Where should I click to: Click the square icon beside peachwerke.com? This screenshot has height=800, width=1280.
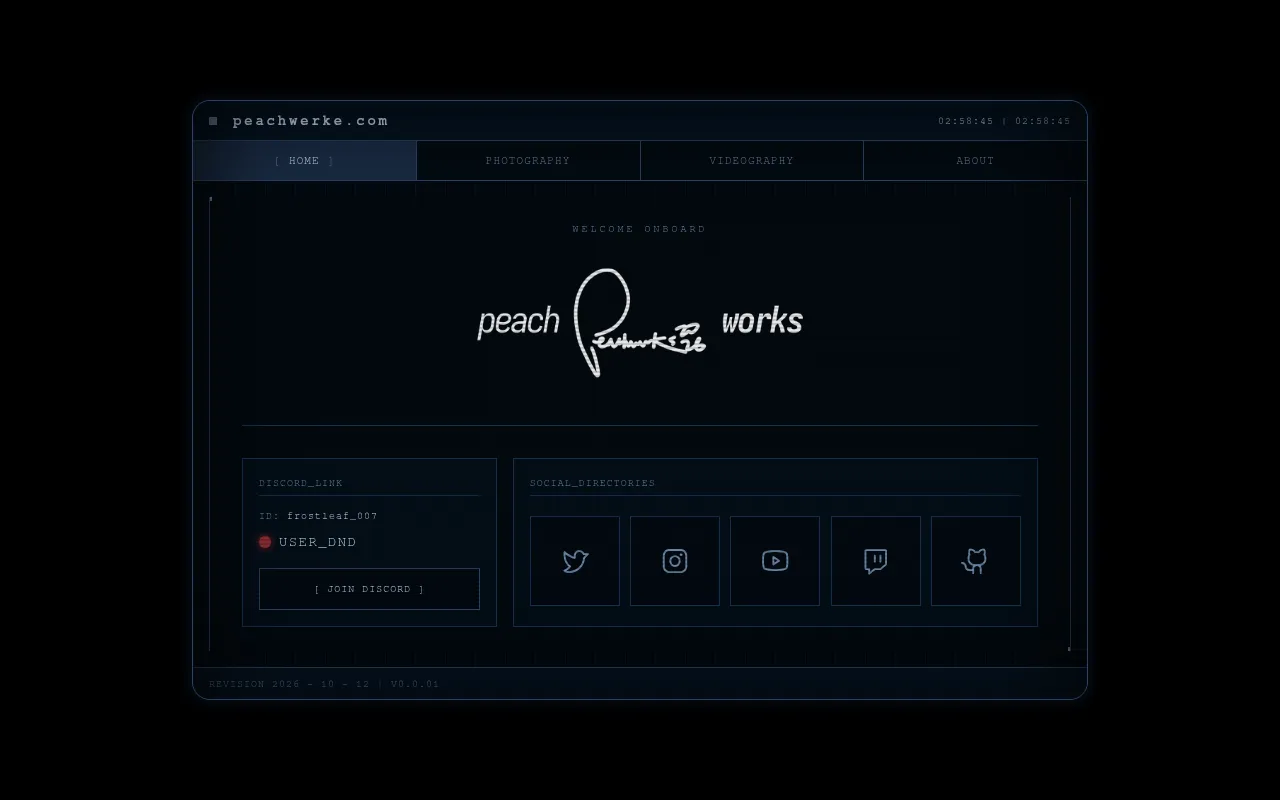[213, 121]
